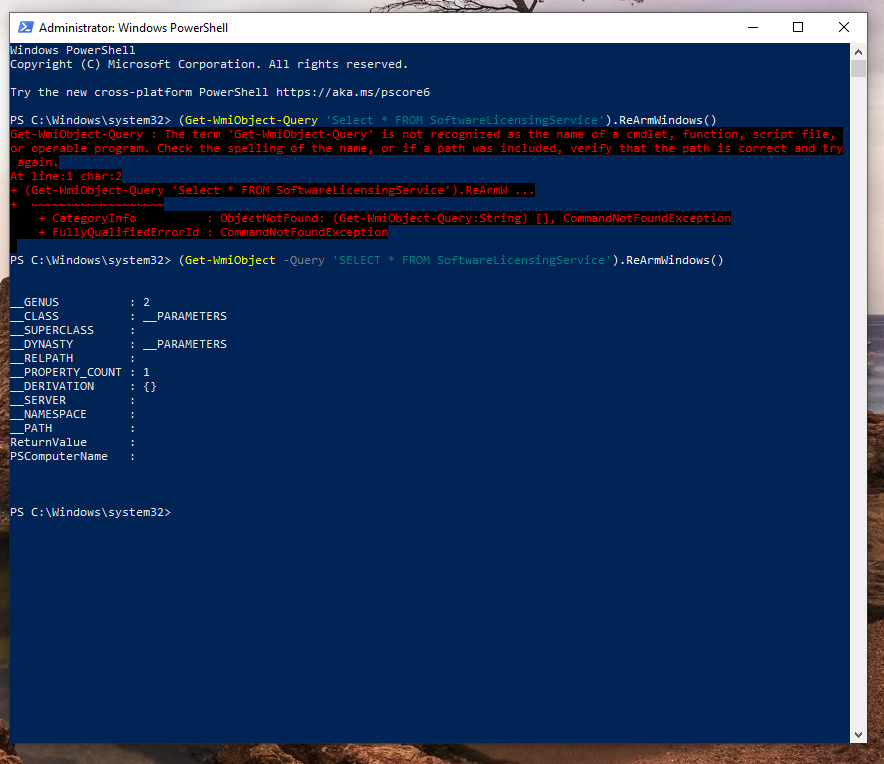Click the '__DYNASTY' property label
This screenshot has height=764, width=884.
click(x=42, y=344)
